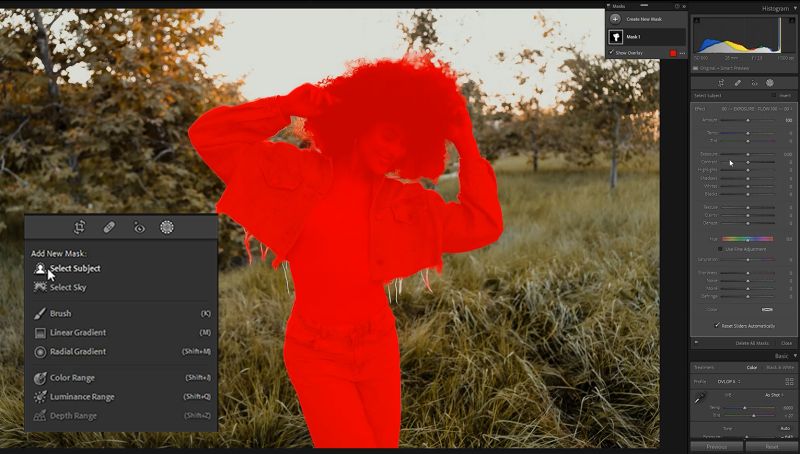Toggle highlight clipping indicator in histogram
800x454 pixels.
point(792,21)
